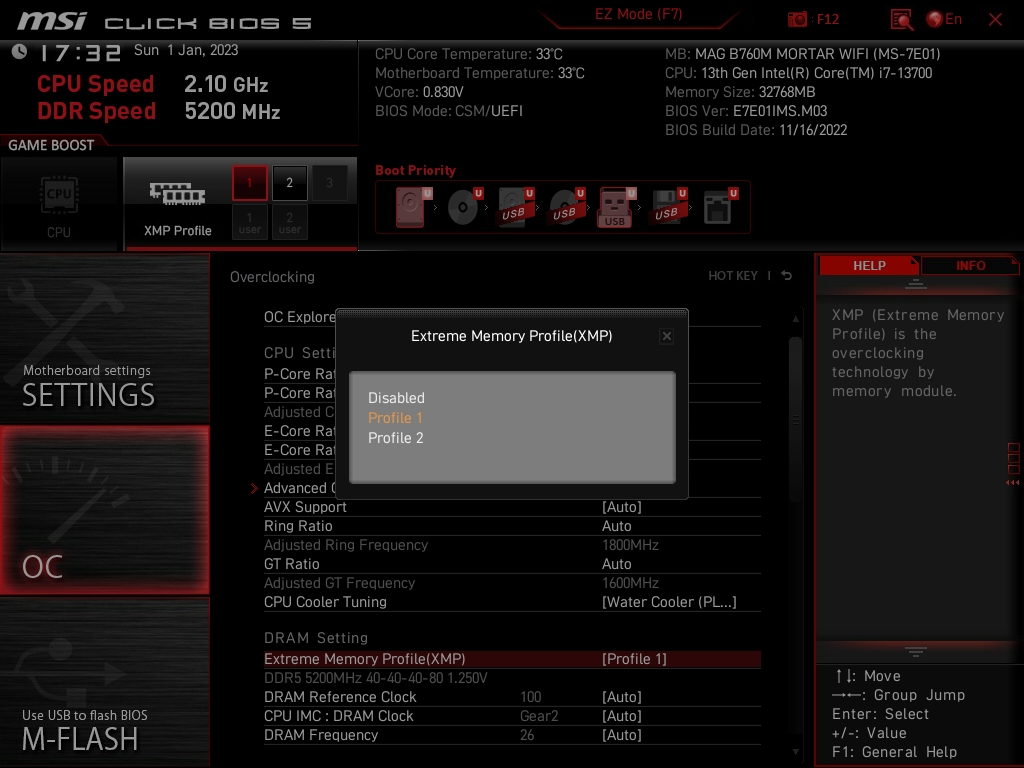Switch to the INFO tab
This screenshot has height=768, width=1024.
click(x=970, y=265)
